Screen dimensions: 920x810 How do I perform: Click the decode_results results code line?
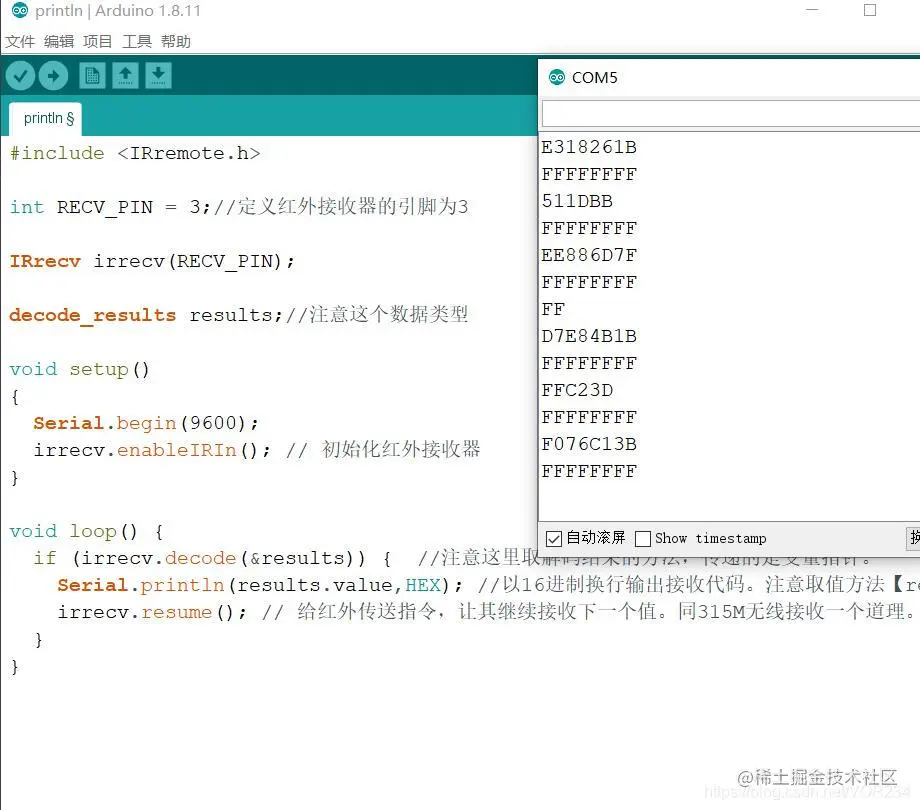point(239,315)
